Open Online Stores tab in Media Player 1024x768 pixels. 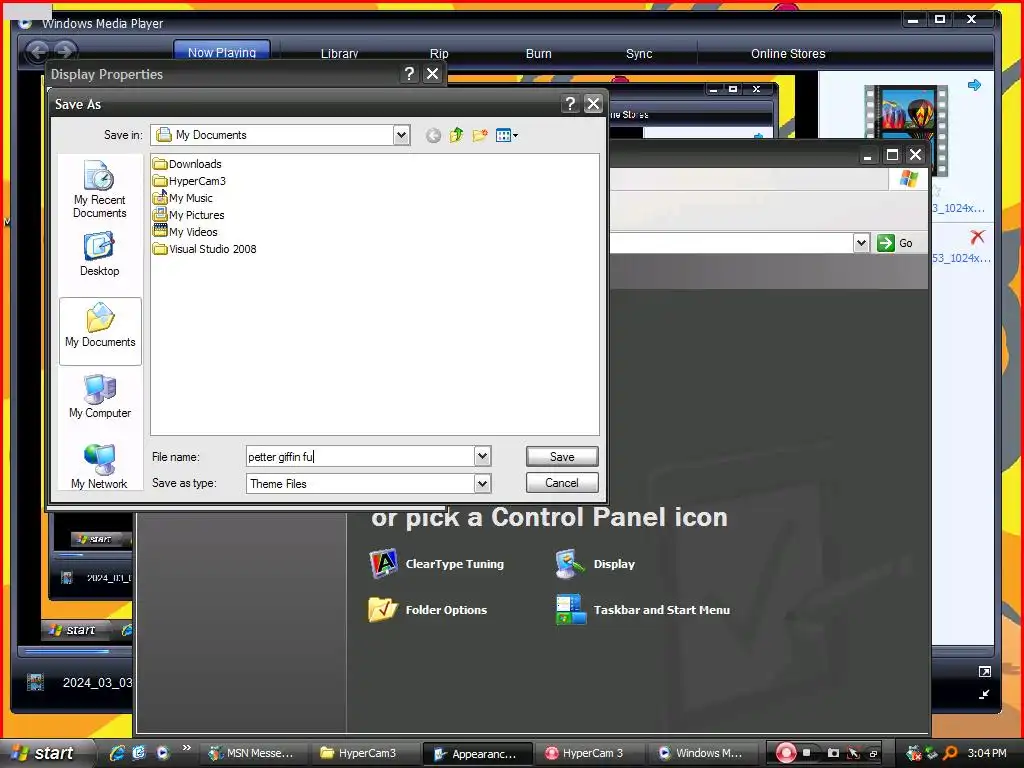tap(788, 54)
